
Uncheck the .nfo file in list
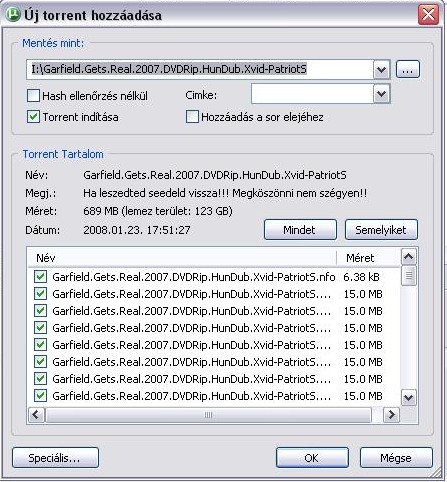40,277
